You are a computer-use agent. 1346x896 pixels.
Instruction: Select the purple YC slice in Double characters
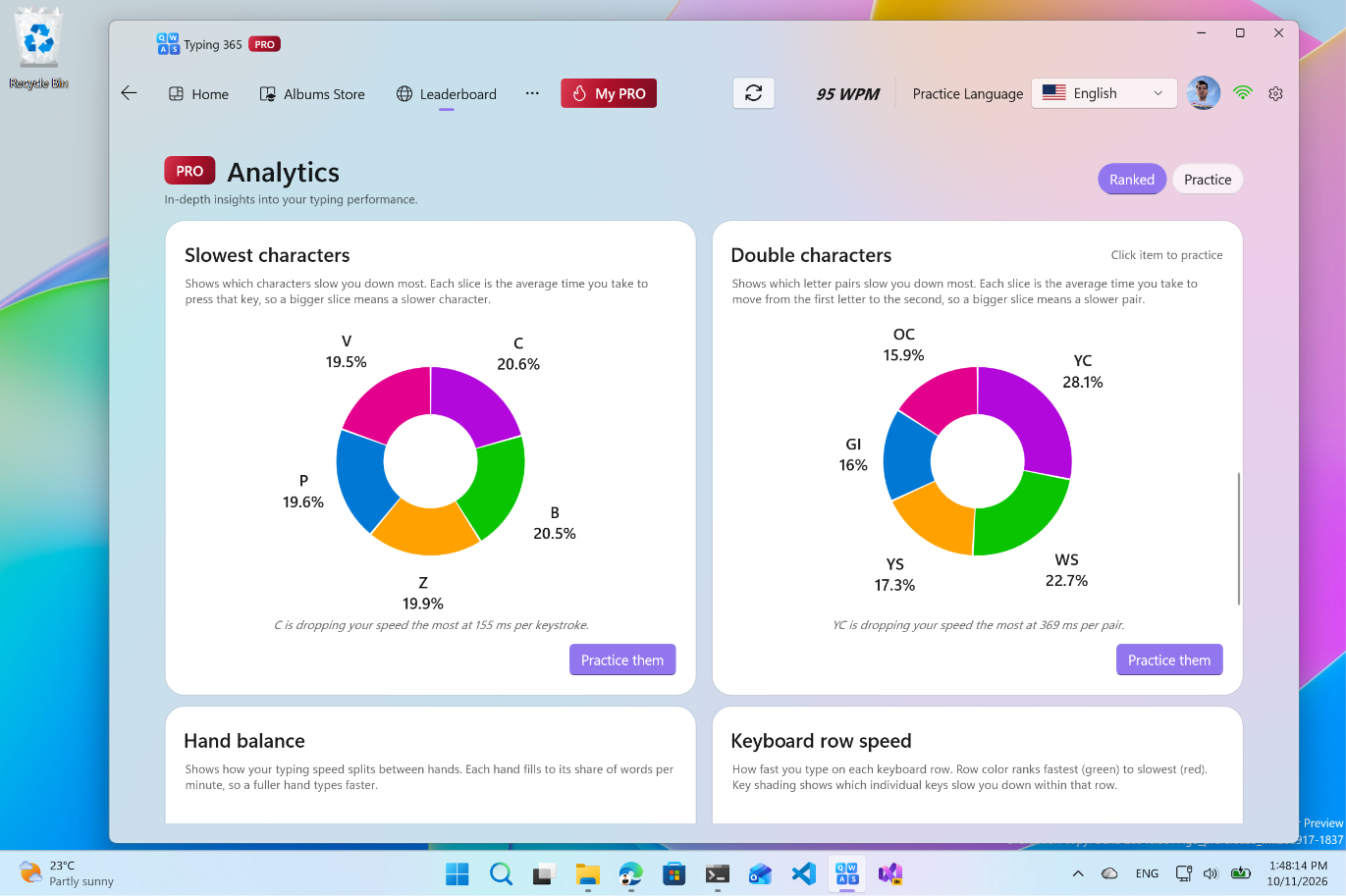(x=1036, y=417)
